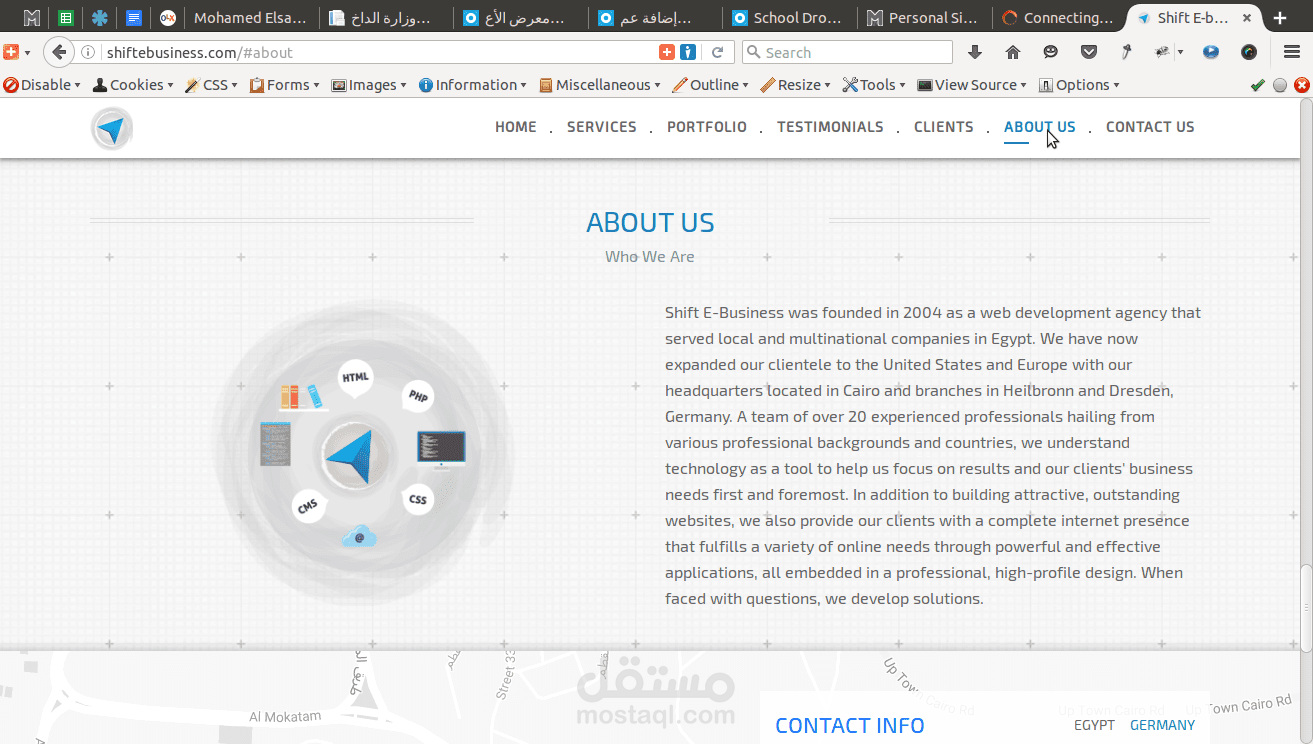Open the pinned Gmail tab
The height and width of the screenshot is (744, 1313).
coord(32,18)
